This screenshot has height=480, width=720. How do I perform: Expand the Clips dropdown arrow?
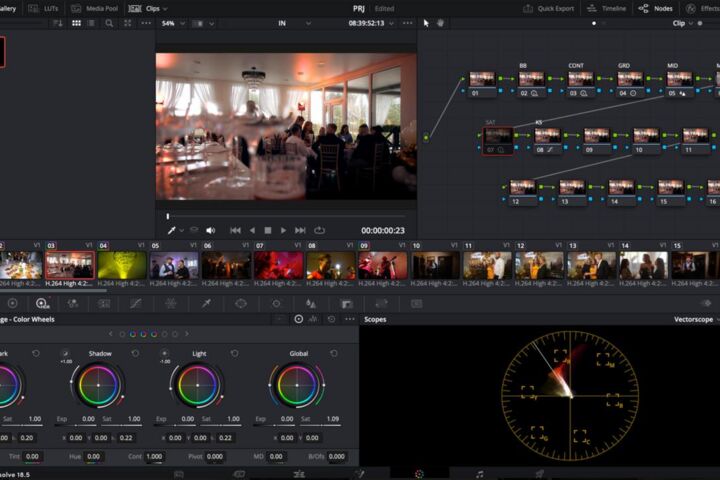click(165, 9)
